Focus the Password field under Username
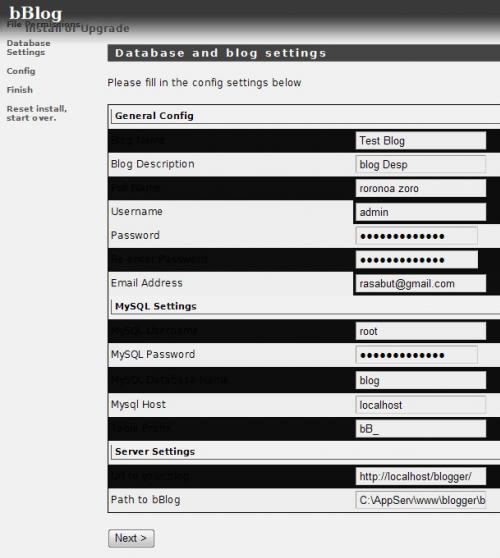Screen dimensions: 500x558 (416, 236)
